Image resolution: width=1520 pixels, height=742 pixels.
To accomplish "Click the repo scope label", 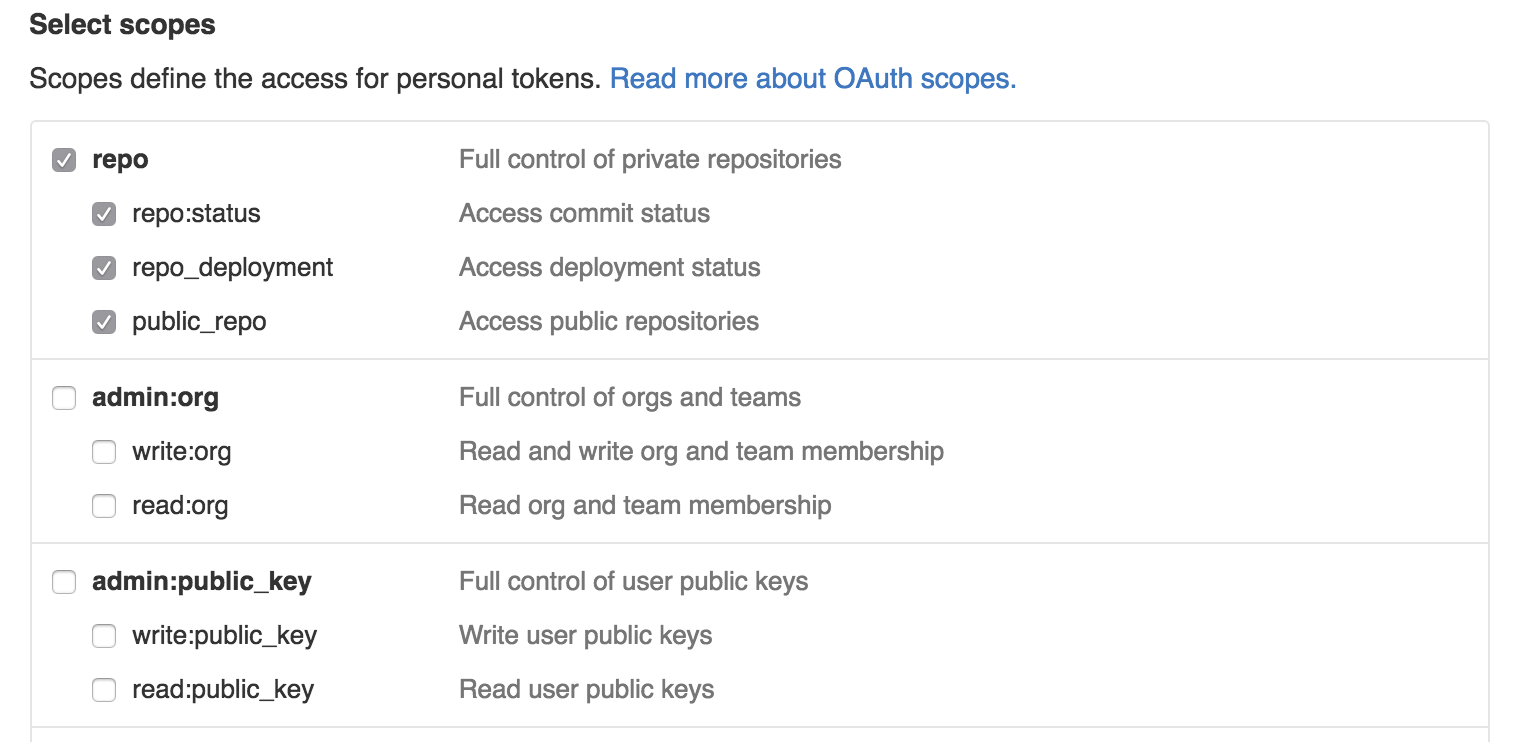I will [x=120, y=158].
